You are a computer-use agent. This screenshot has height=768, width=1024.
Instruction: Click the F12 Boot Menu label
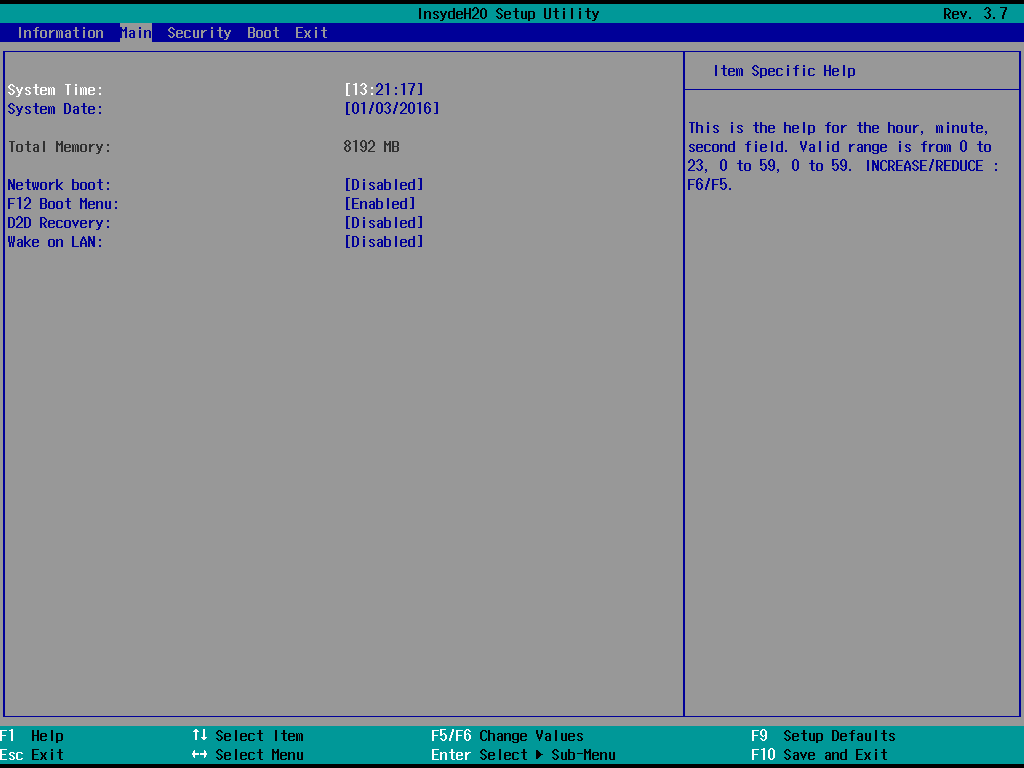[x=63, y=204]
